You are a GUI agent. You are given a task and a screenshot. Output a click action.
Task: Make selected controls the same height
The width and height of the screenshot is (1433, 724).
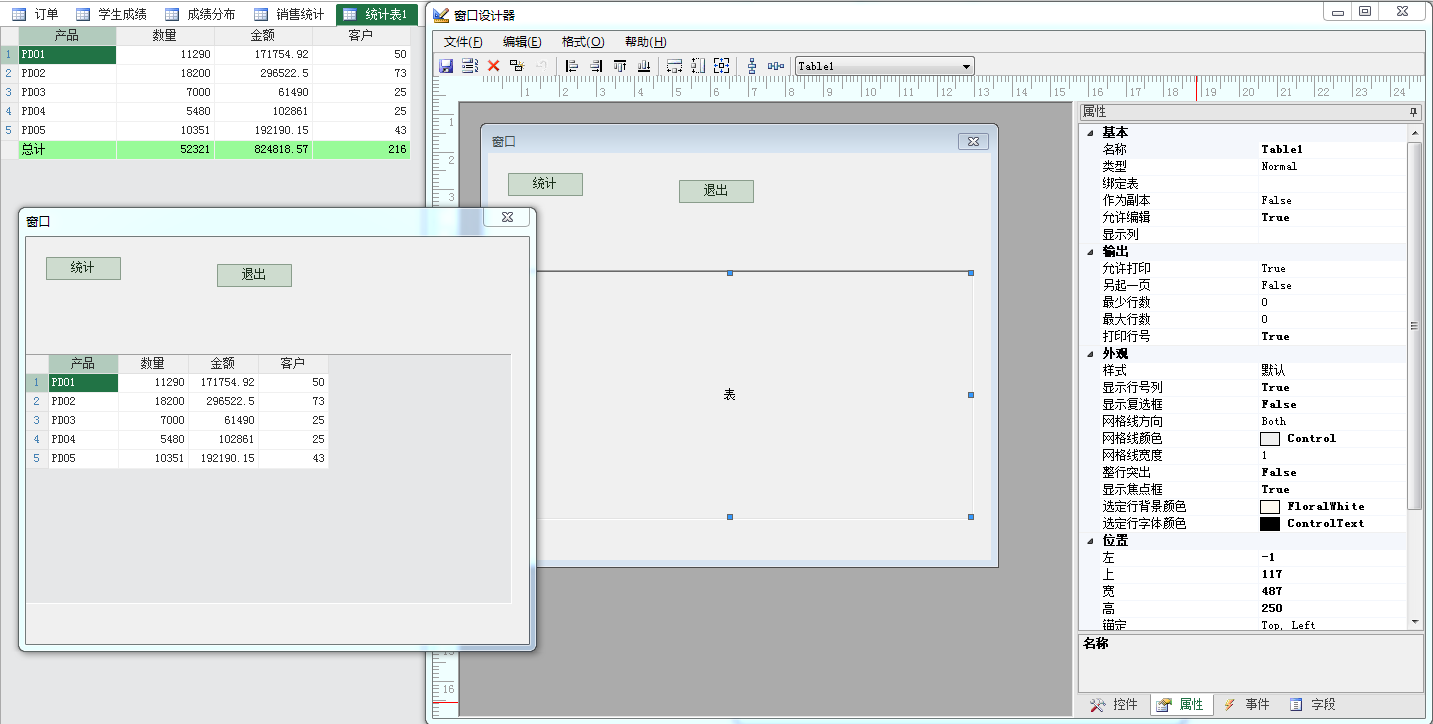pyautogui.click(x=698, y=66)
